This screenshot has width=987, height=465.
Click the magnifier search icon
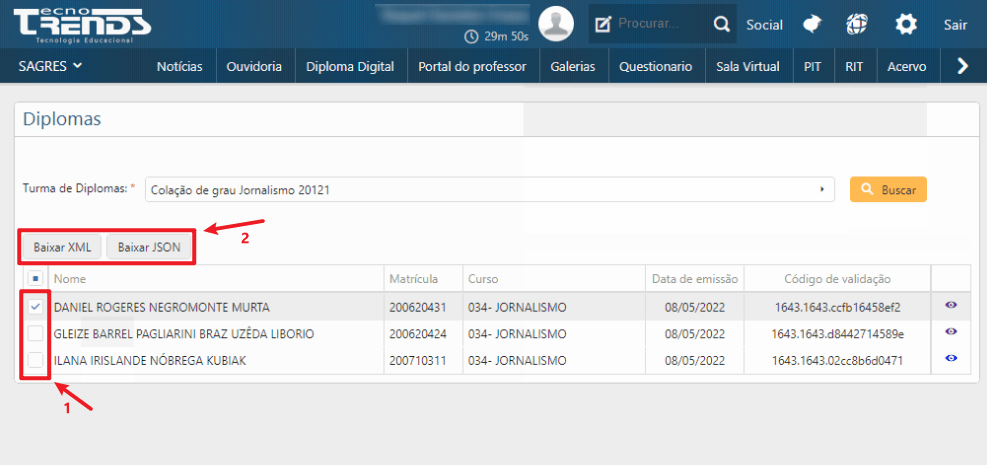coord(721,24)
